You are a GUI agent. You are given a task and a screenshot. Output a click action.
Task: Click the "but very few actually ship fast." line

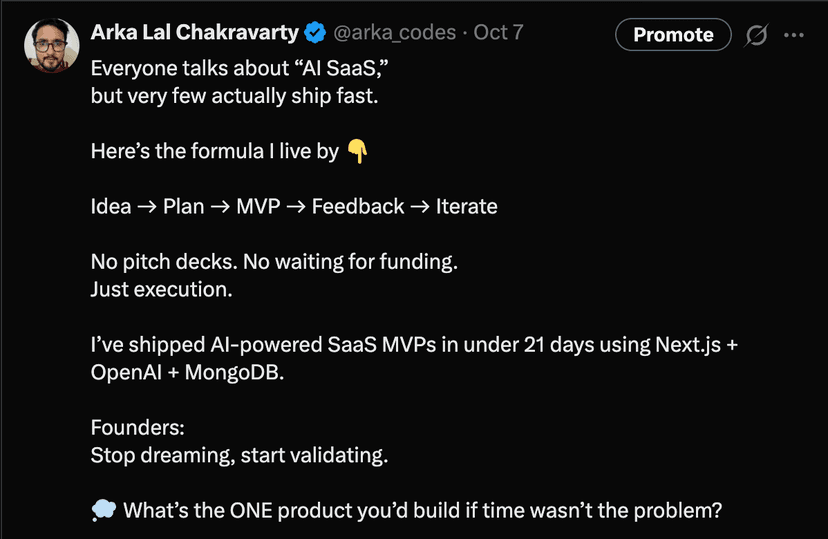[232, 98]
